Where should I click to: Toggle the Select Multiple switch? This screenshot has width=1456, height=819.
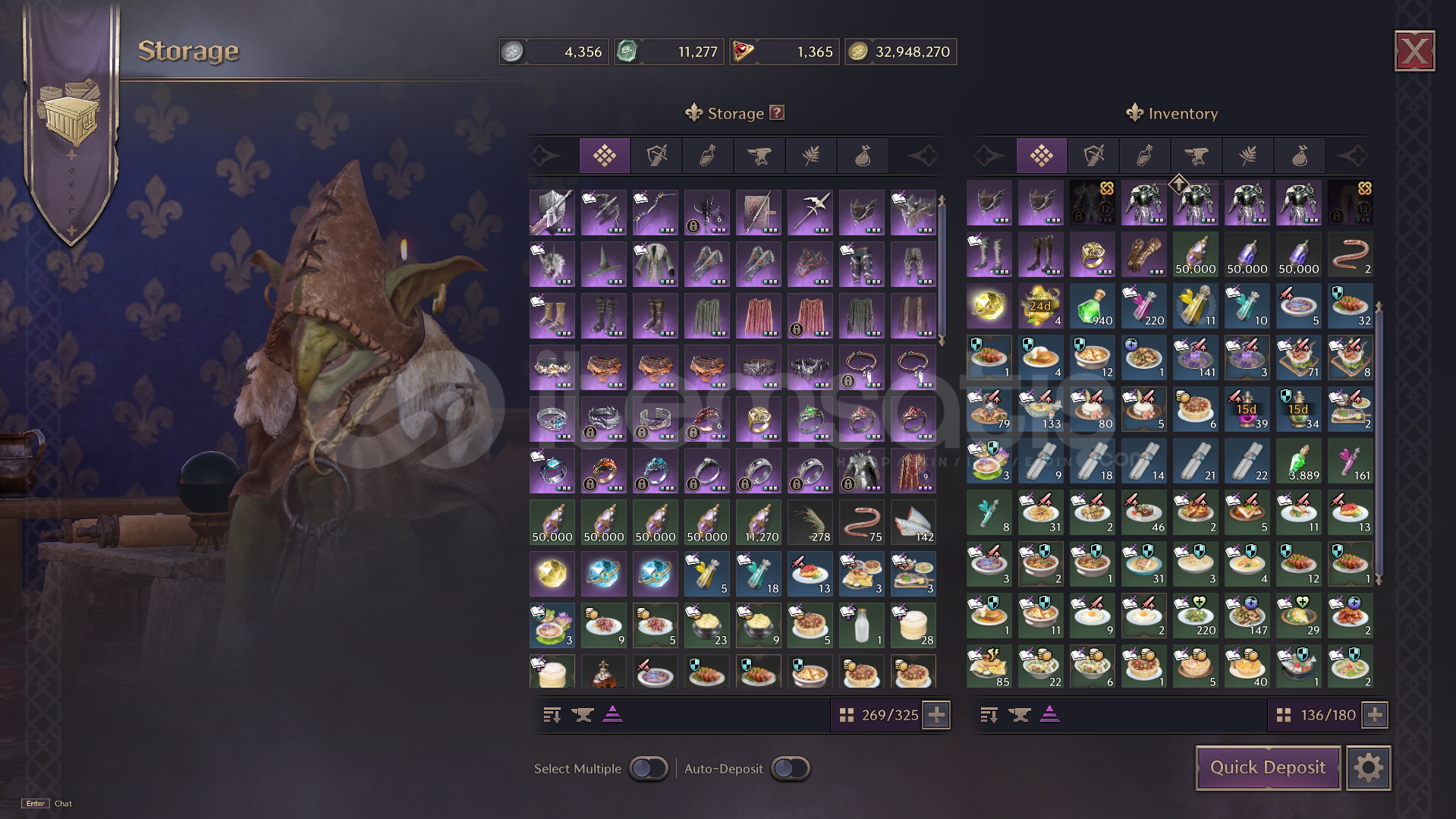point(648,769)
